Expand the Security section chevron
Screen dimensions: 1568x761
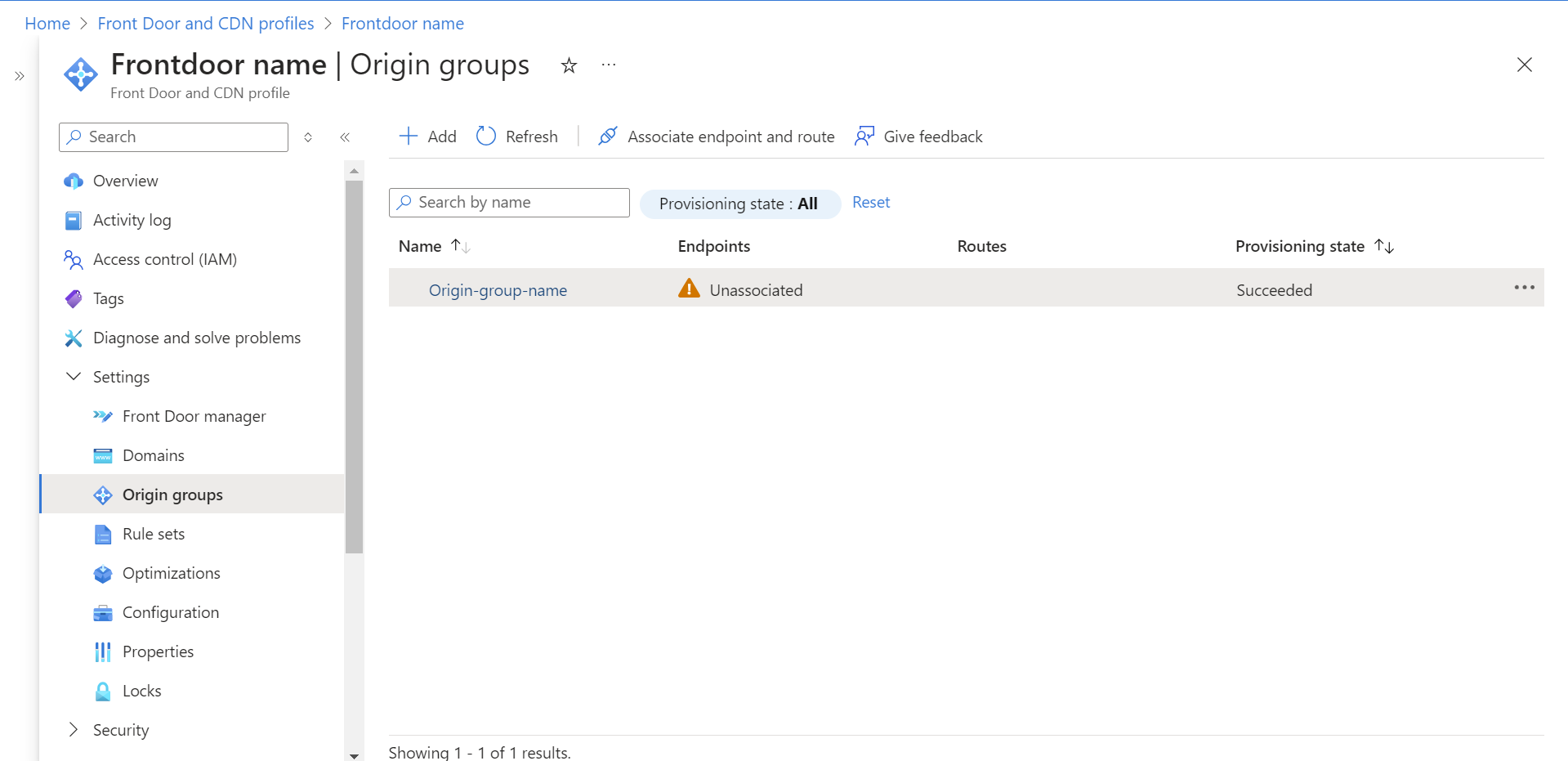(74, 730)
